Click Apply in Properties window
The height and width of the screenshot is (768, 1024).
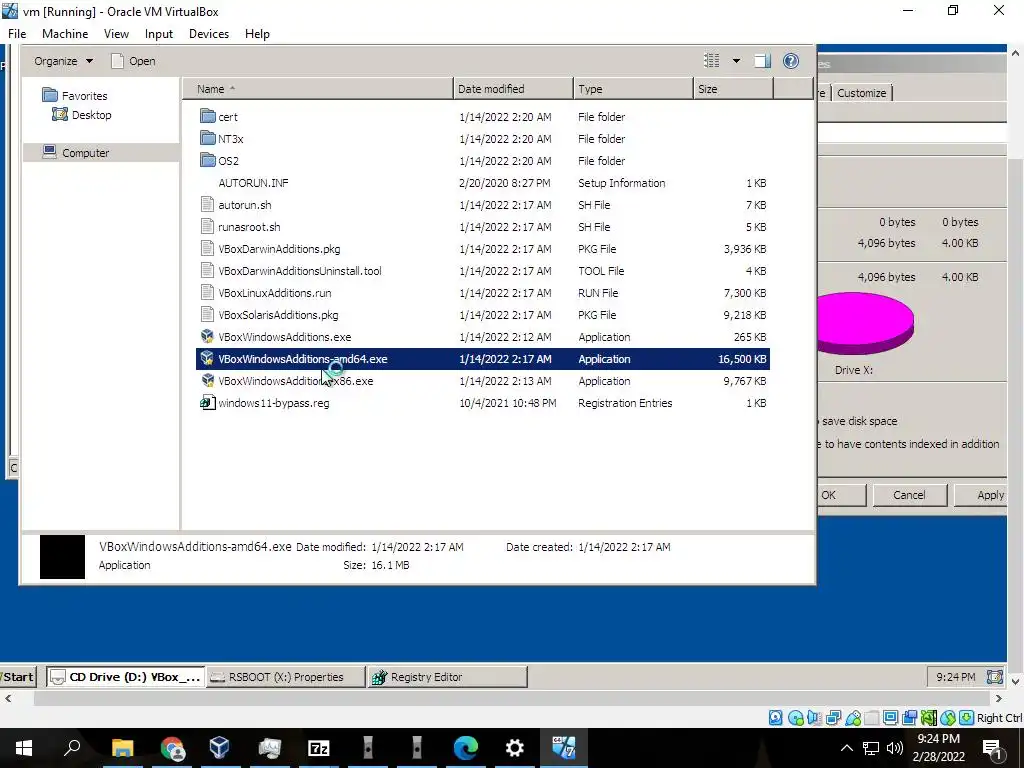[x=982, y=495]
